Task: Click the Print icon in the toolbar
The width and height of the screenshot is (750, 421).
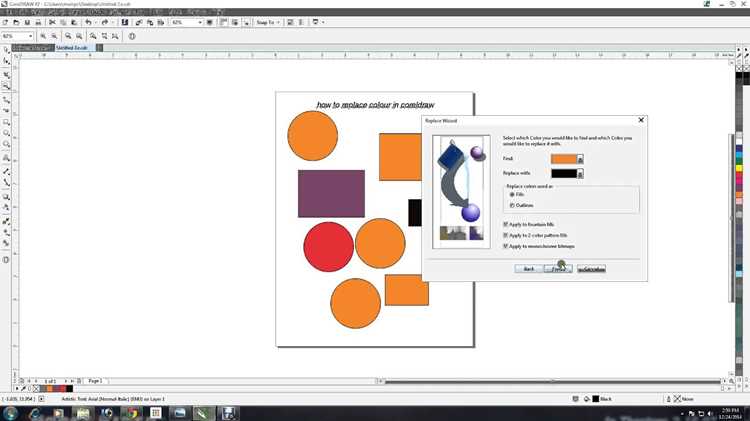Action: (38, 22)
